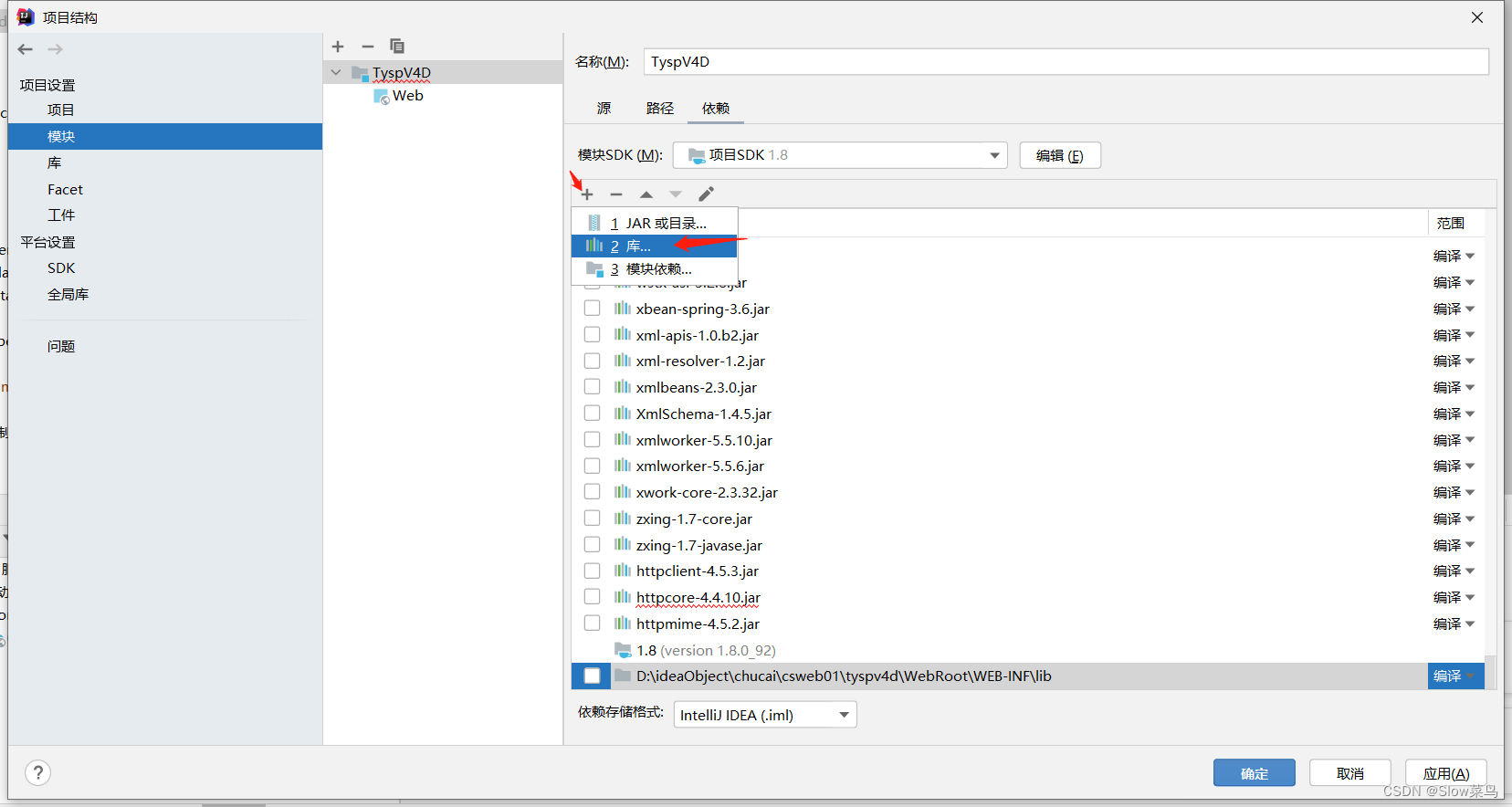Move dependency down in list

tap(676, 194)
